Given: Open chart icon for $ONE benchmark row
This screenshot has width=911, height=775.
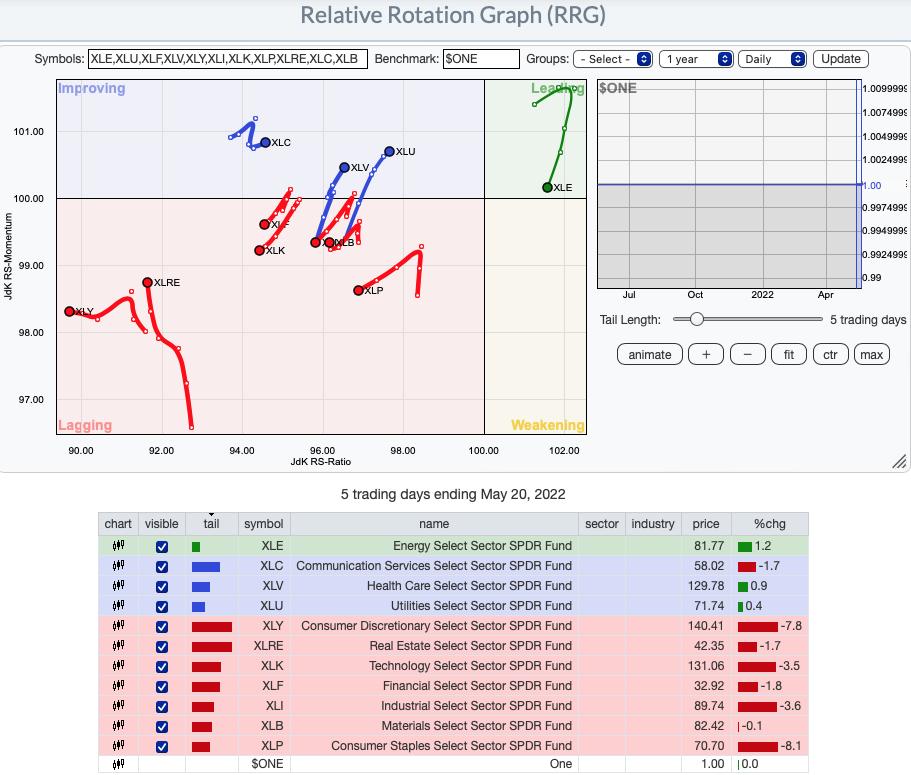Looking at the screenshot, I should pos(118,764).
